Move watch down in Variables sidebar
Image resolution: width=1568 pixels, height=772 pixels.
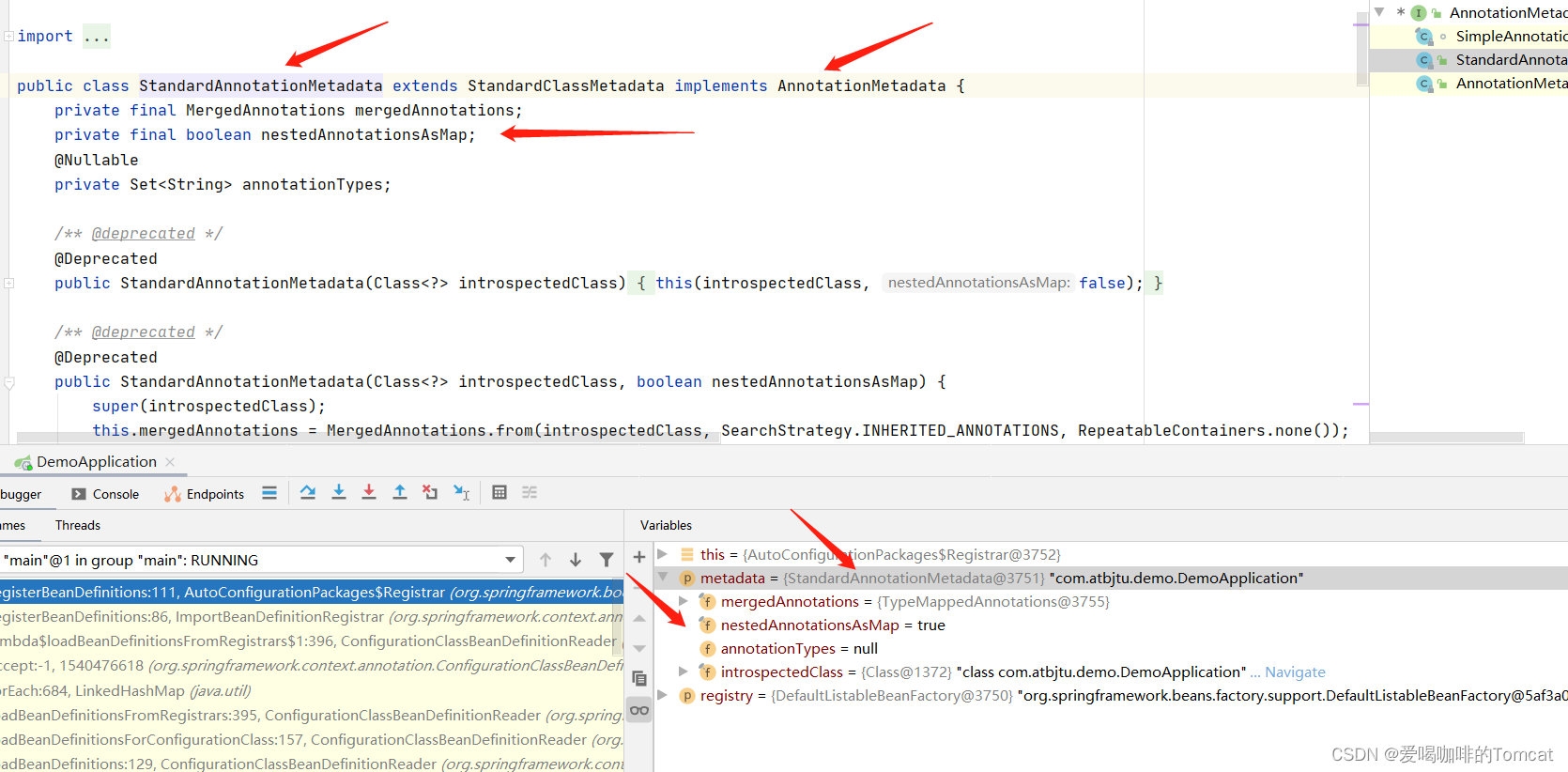click(x=639, y=648)
